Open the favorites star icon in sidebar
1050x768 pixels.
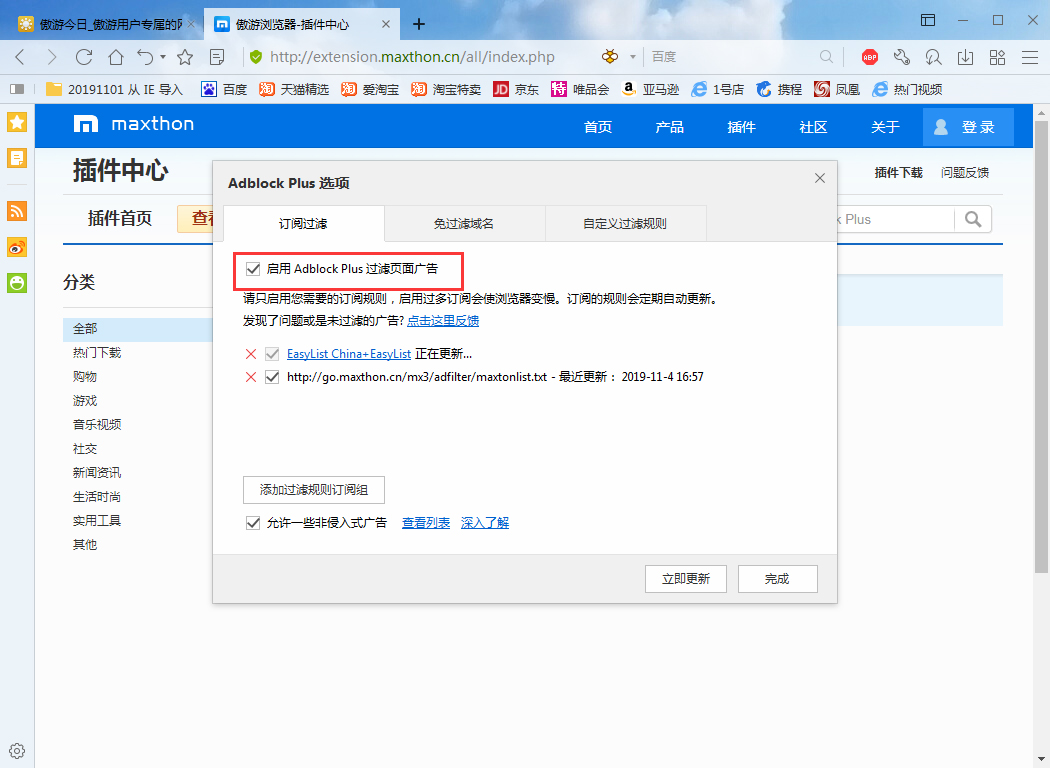[x=16, y=122]
